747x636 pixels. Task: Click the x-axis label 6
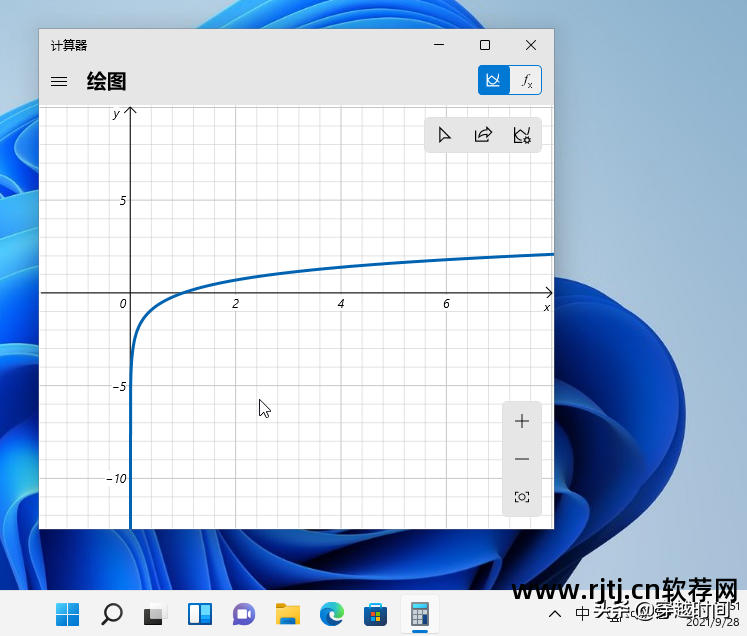point(446,304)
